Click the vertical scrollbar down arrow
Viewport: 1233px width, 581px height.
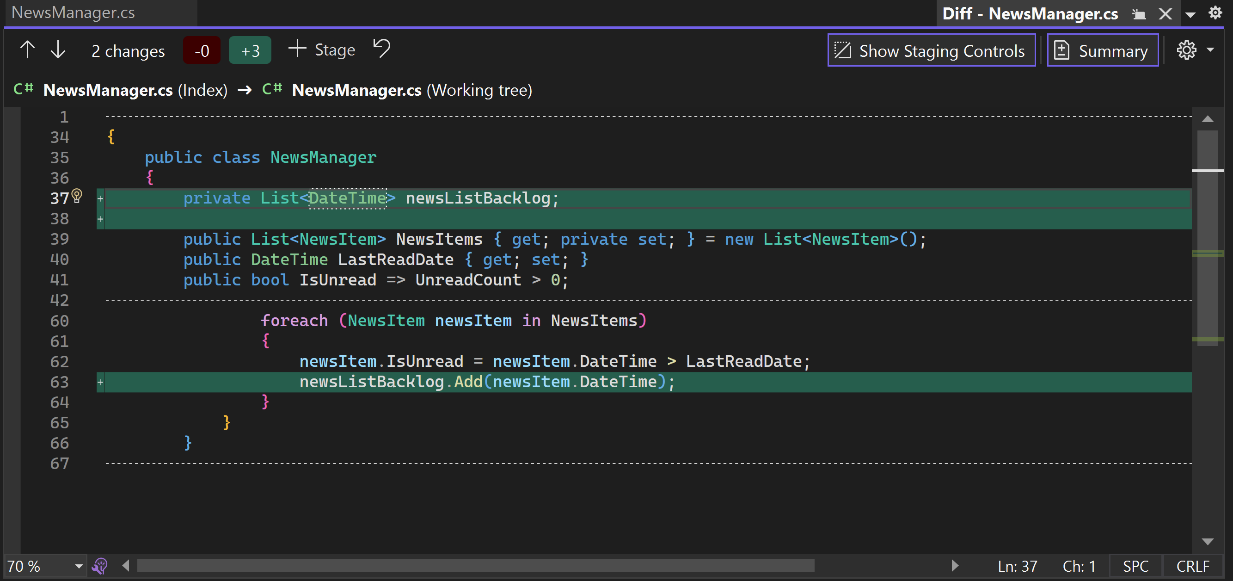(1207, 540)
